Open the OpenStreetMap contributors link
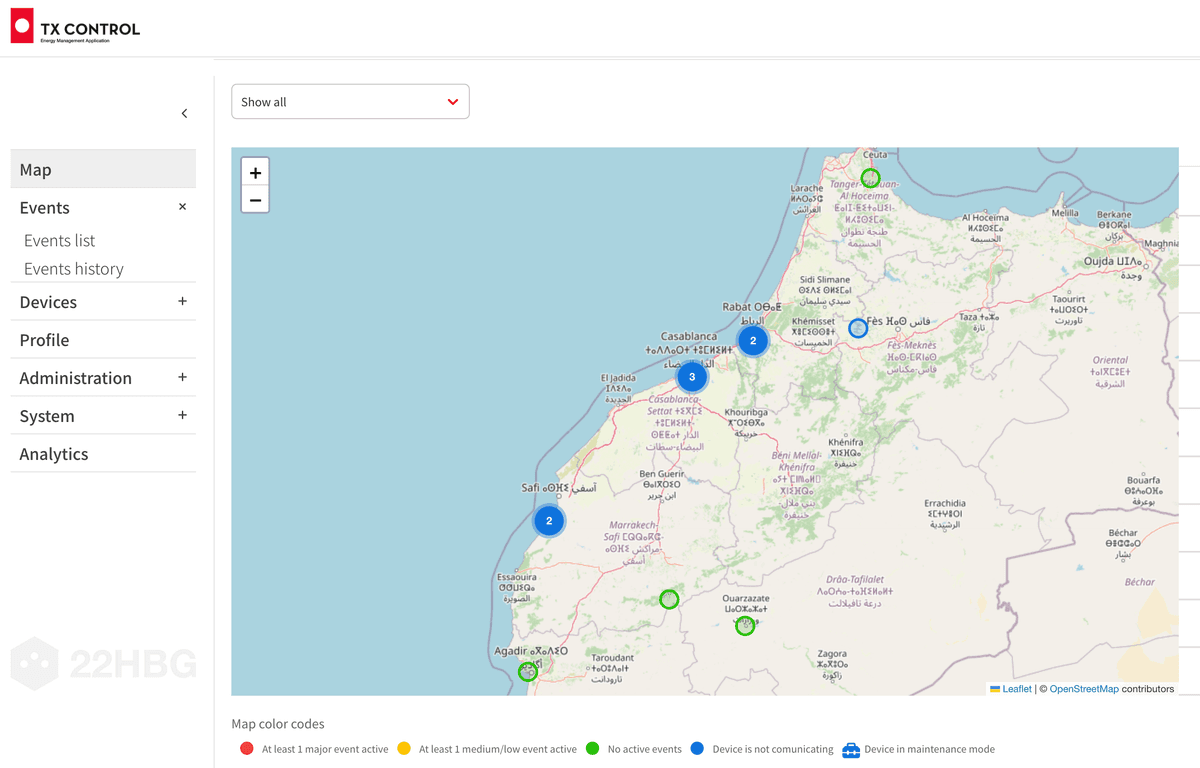 (x=1085, y=688)
